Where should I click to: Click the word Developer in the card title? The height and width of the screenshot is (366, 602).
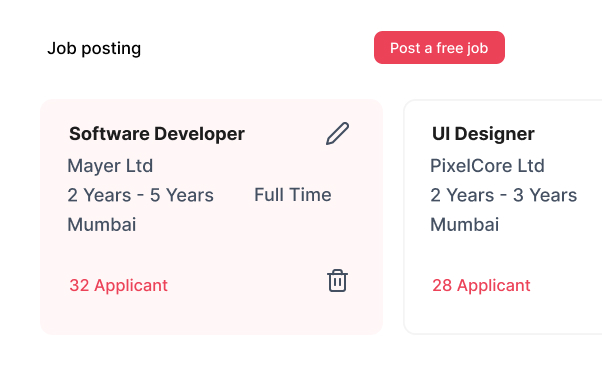199,134
